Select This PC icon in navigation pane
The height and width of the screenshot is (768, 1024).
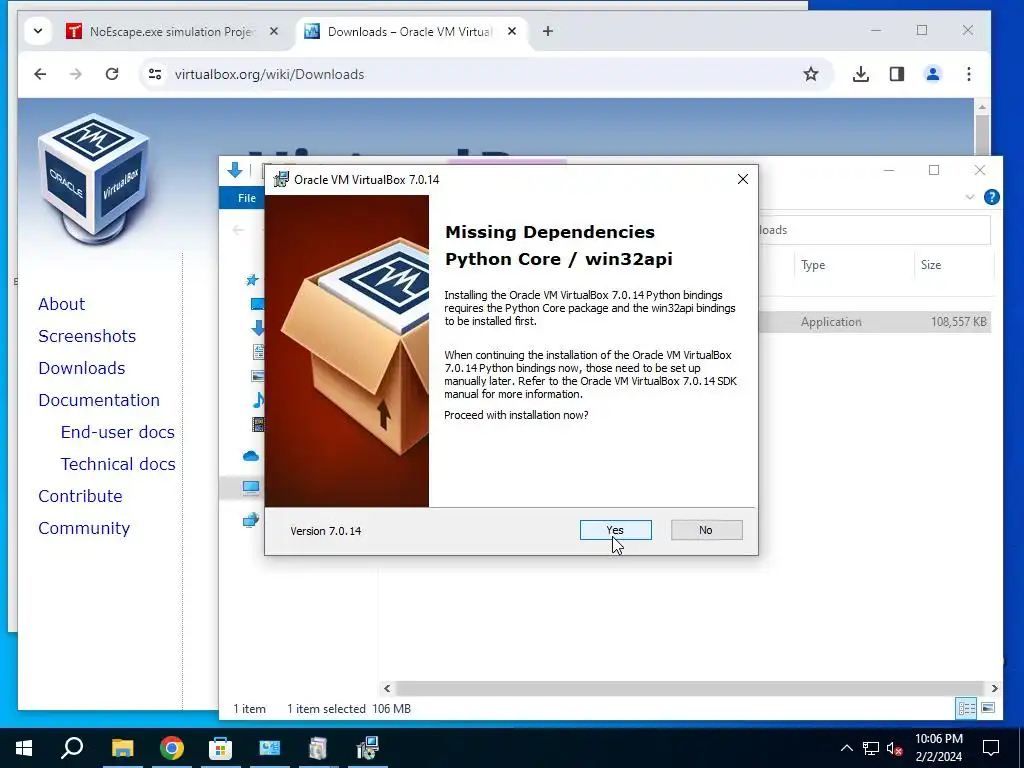coord(251,487)
